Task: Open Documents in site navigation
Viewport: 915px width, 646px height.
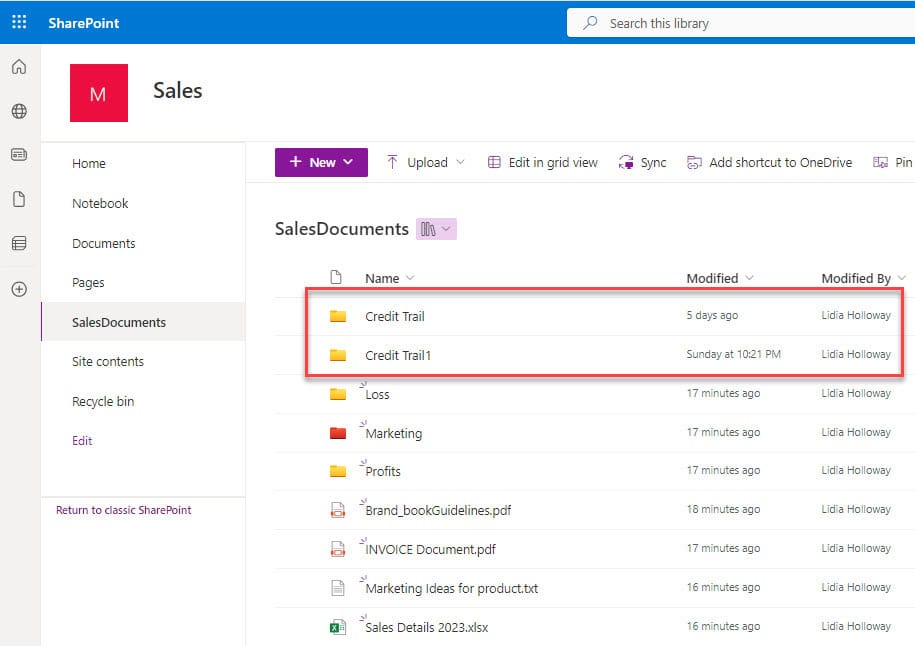Action: pyautogui.click(x=103, y=243)
